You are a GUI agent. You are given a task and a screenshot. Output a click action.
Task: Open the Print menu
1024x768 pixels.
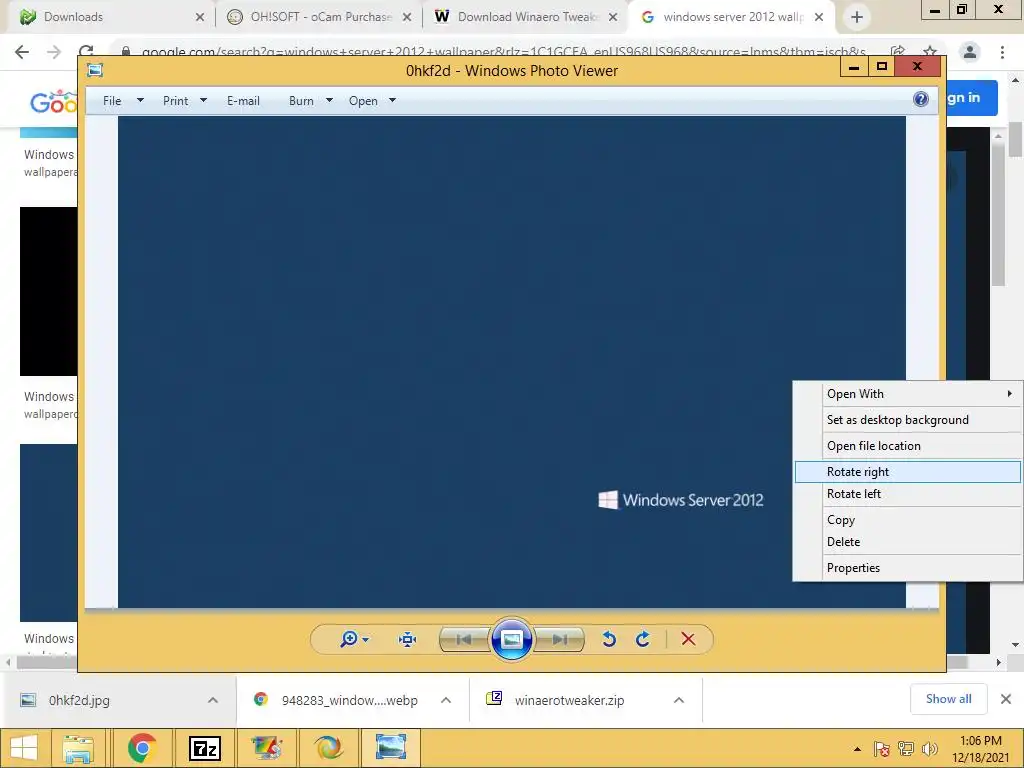pyautogui.click(x=175, y=101)
